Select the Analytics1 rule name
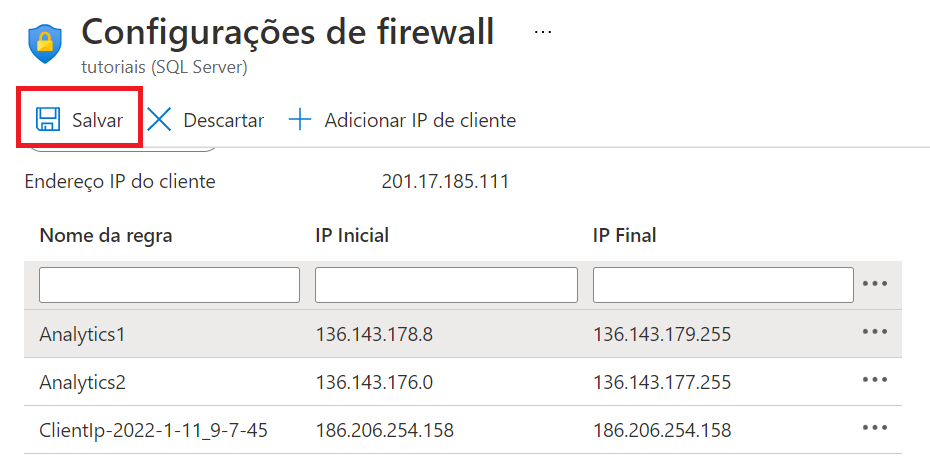Screen dimensions: 930x474 tap(82, 335)
